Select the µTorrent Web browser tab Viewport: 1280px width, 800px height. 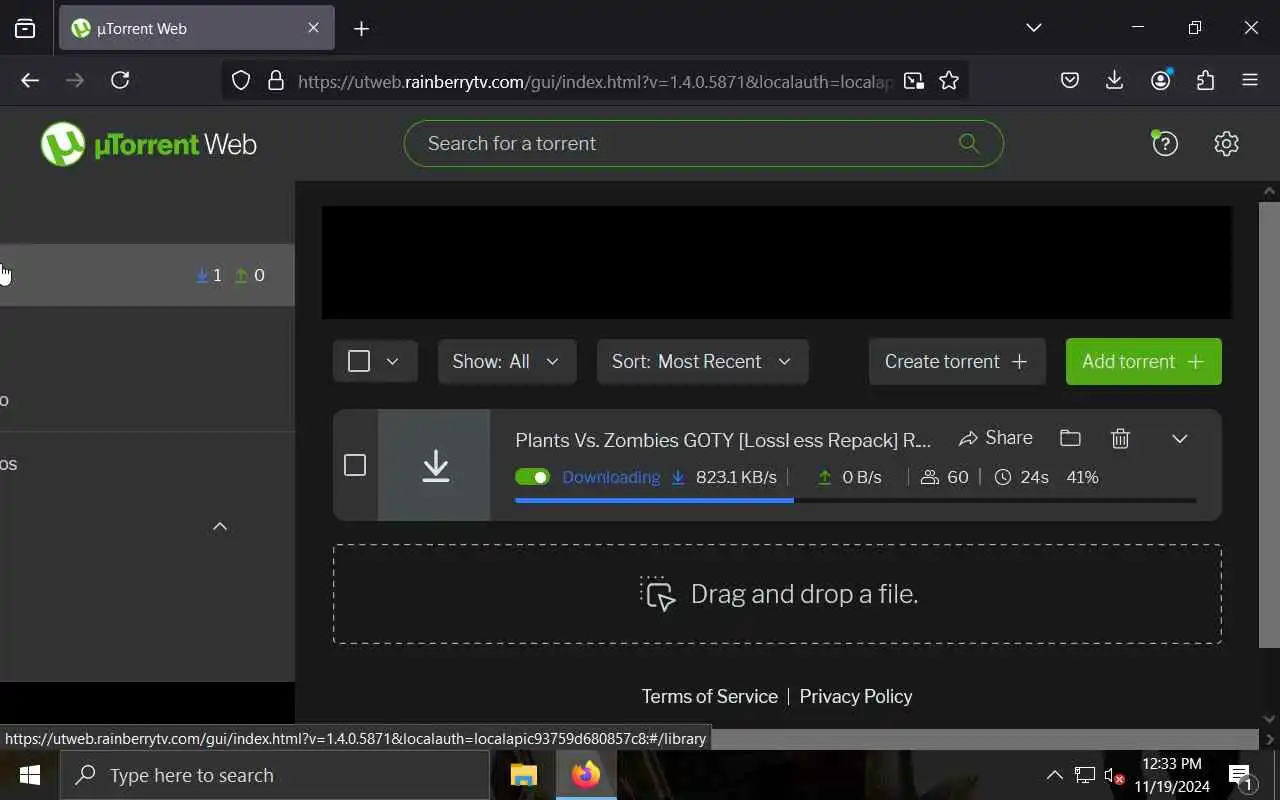pyautogui.click(x=197, y=28)
